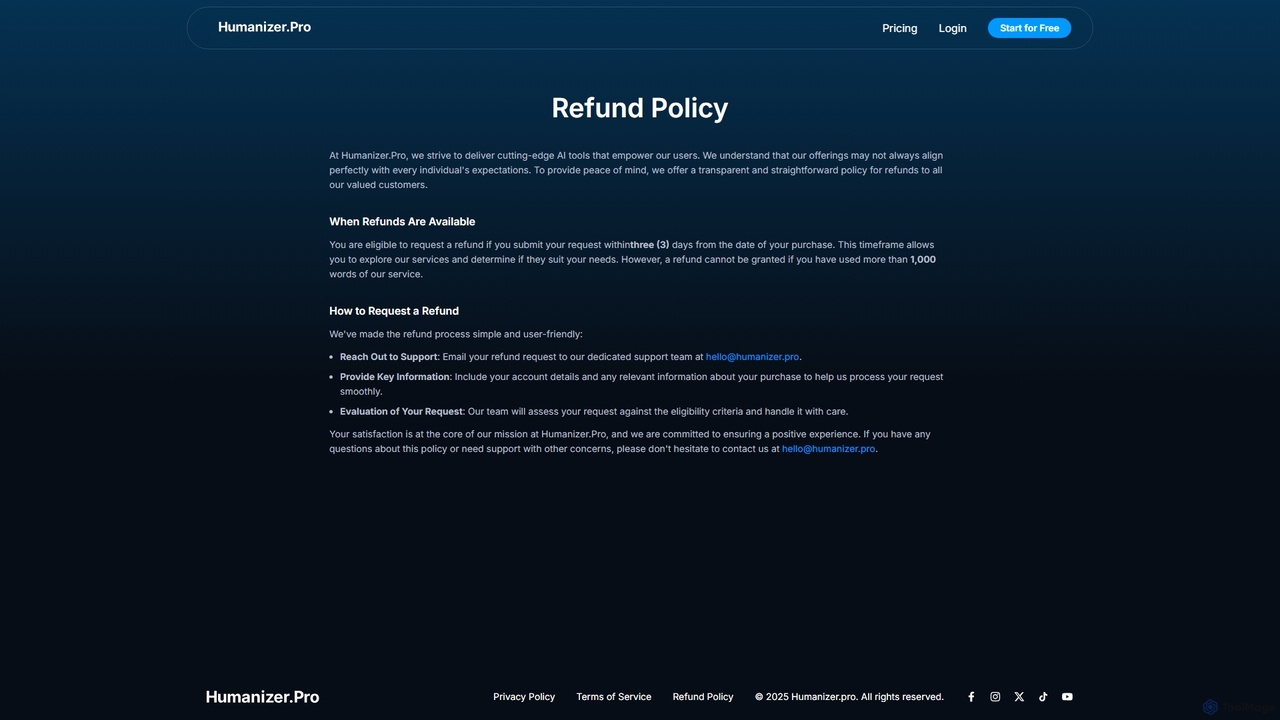This screenshot has height=720, width=1280.
Task: Click hello@humanizer.pro link in closing paragraph
Action: [x=828, y=449]
